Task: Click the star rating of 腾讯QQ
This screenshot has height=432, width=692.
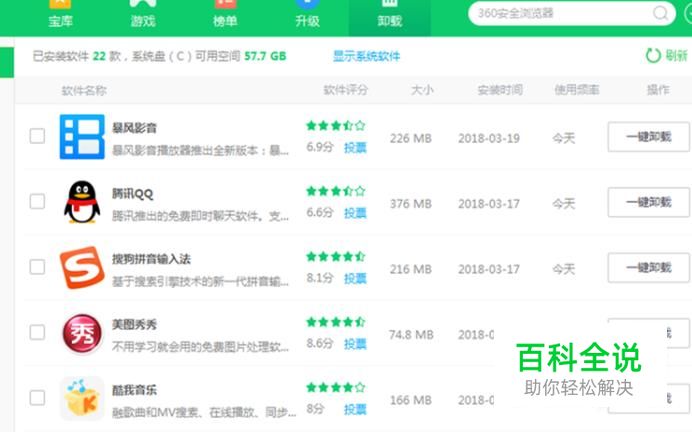Action: pos(336,191)
